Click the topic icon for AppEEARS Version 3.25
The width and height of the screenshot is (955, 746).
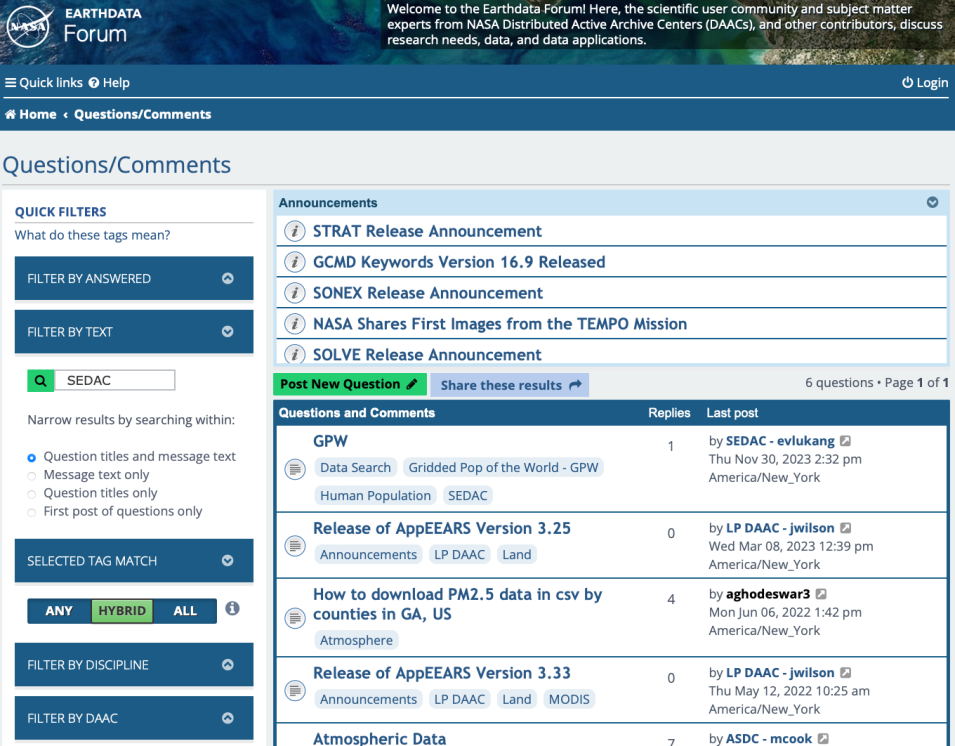coord(295,545)
